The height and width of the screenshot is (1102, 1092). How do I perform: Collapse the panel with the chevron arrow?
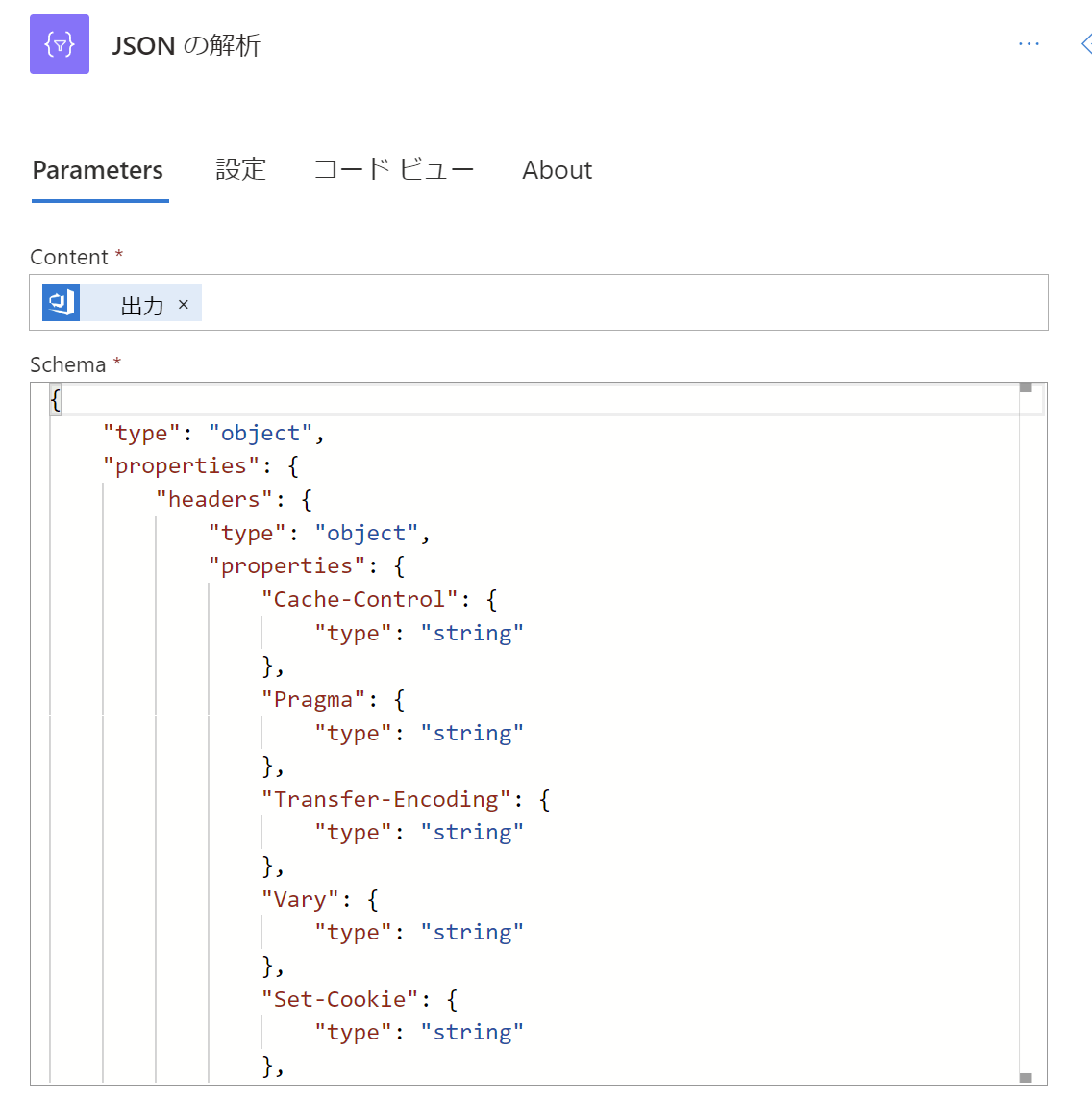[x=1085, y=44]
